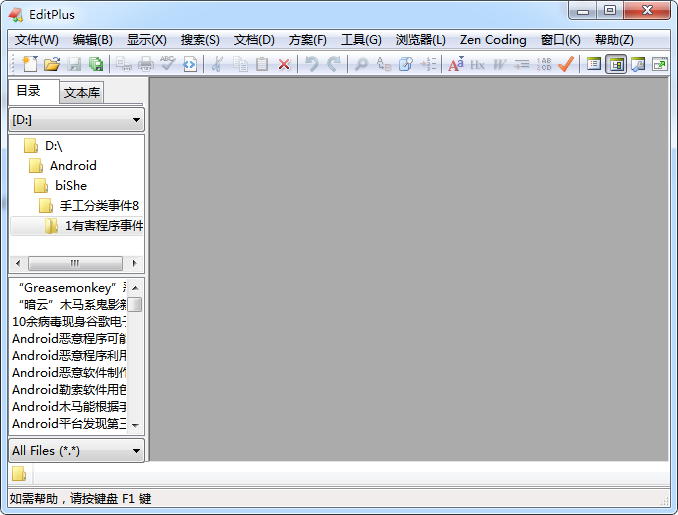Click the HTML toolbar code icon
Viewport: 678px width, 515px height.
click(189, 64)
